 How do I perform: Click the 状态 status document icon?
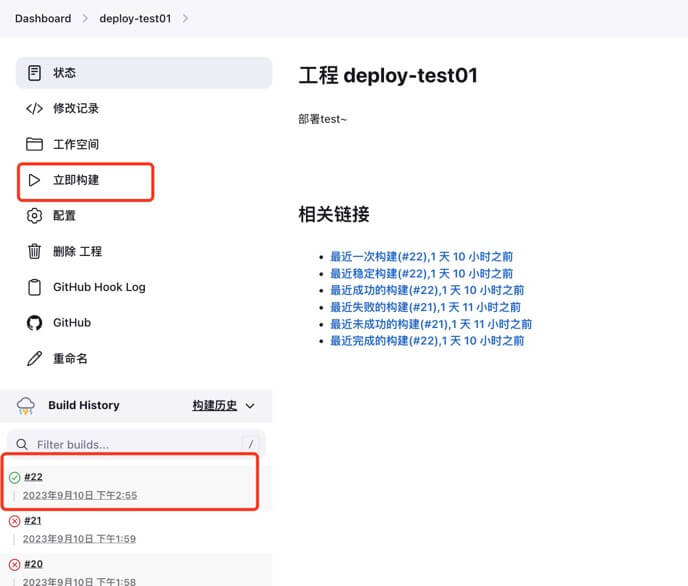click(35, 73)
